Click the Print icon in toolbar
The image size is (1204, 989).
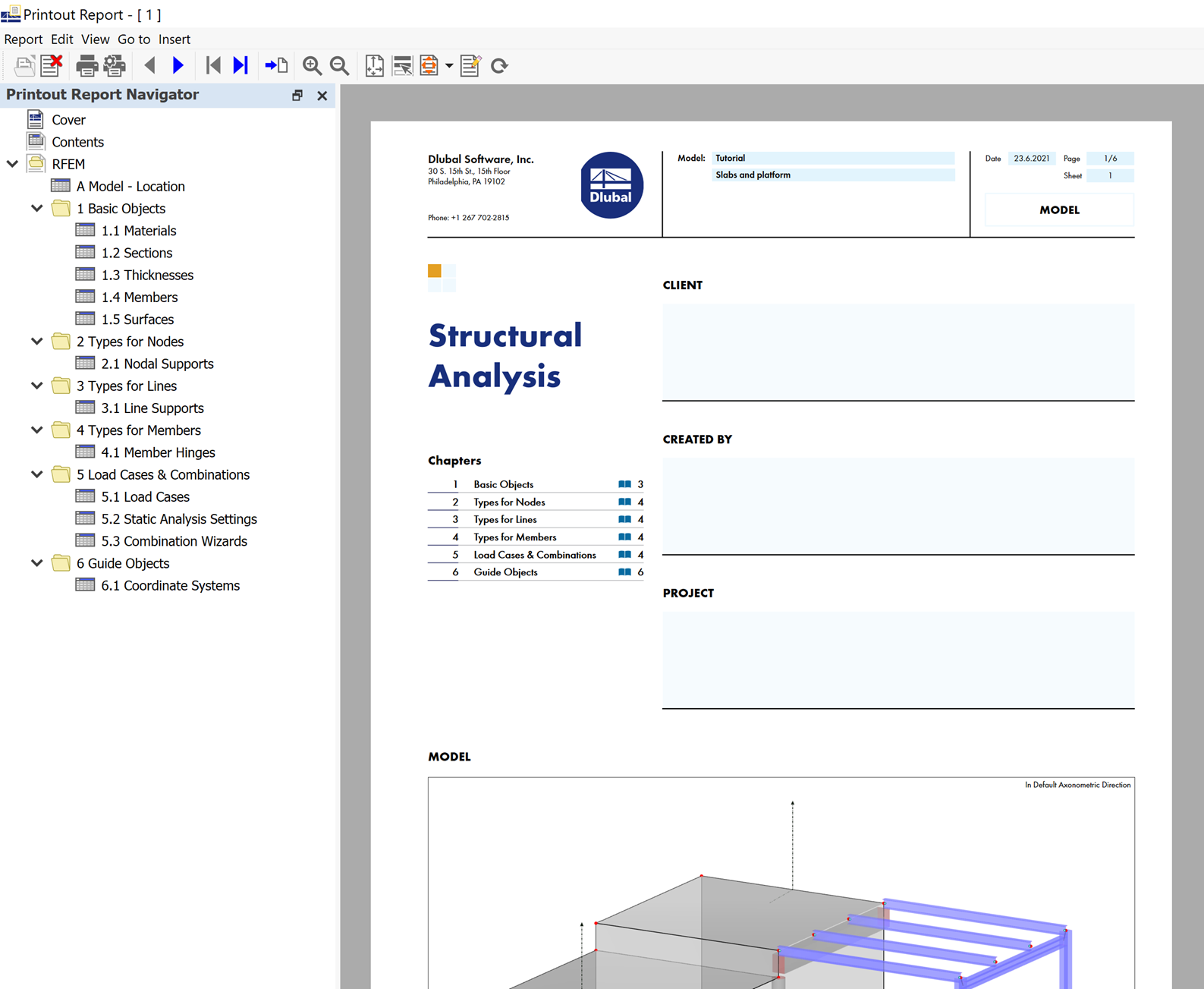click(86, 66)
